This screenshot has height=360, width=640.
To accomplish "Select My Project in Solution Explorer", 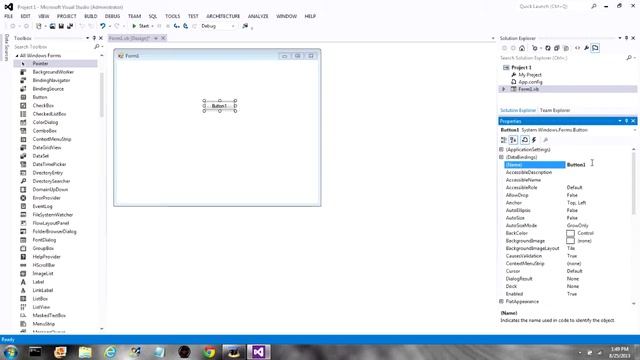I will (x=530, y=75).
